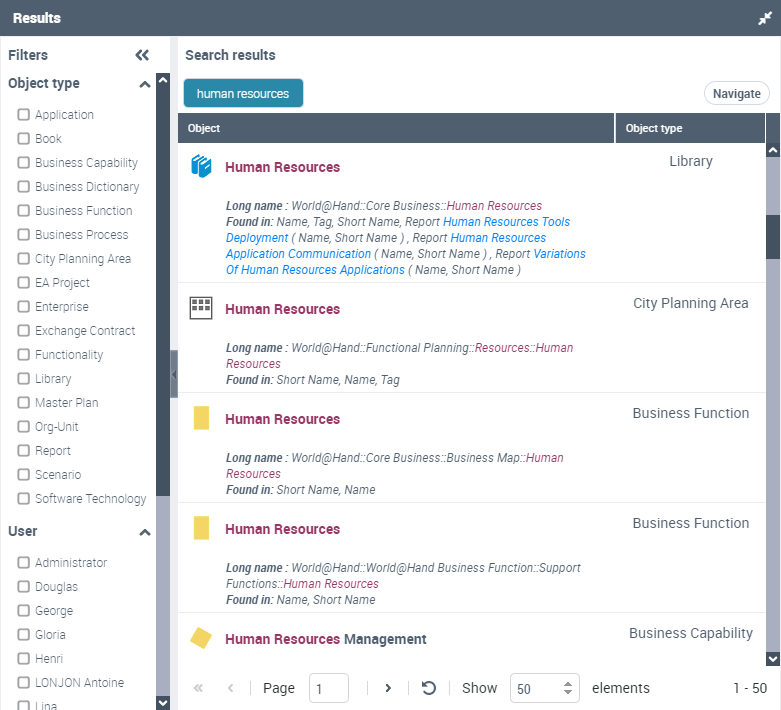Increase the Show elements count stepper
The height and width of the screenshot is (710, 781).
click(x=568, y=683)
